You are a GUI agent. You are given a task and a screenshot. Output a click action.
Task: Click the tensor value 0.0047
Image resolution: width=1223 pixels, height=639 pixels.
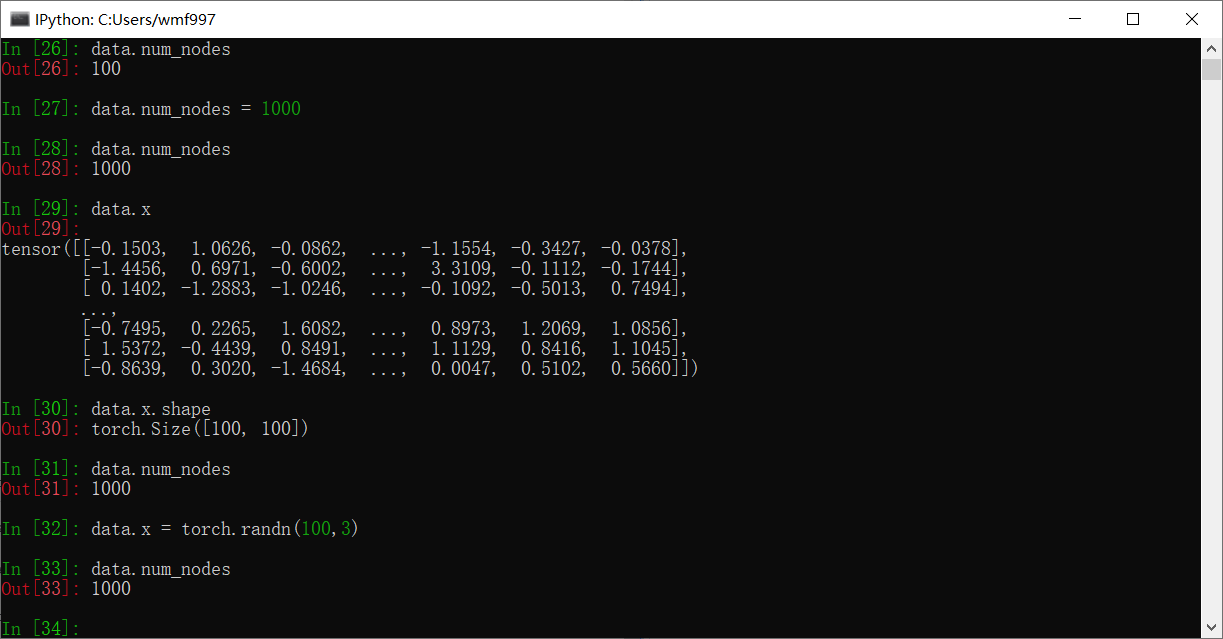coord(462,369)
